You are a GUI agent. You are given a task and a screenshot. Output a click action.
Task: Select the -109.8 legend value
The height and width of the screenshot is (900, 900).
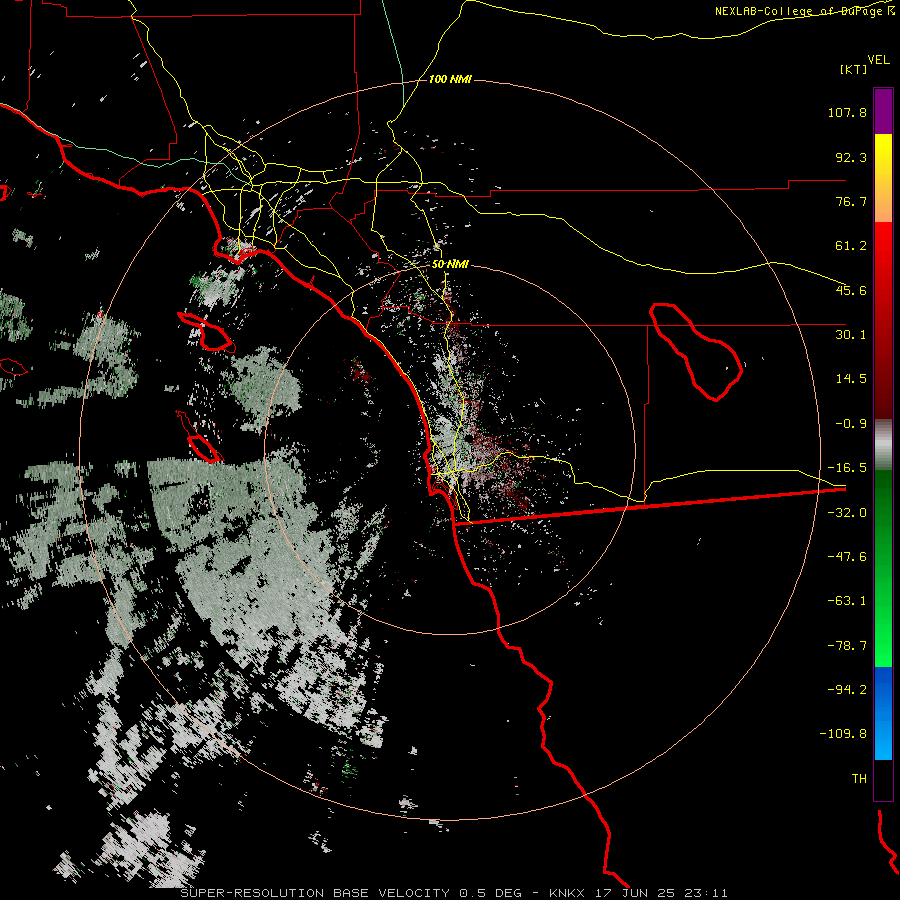pyautogui.click(x=844, y=734)
